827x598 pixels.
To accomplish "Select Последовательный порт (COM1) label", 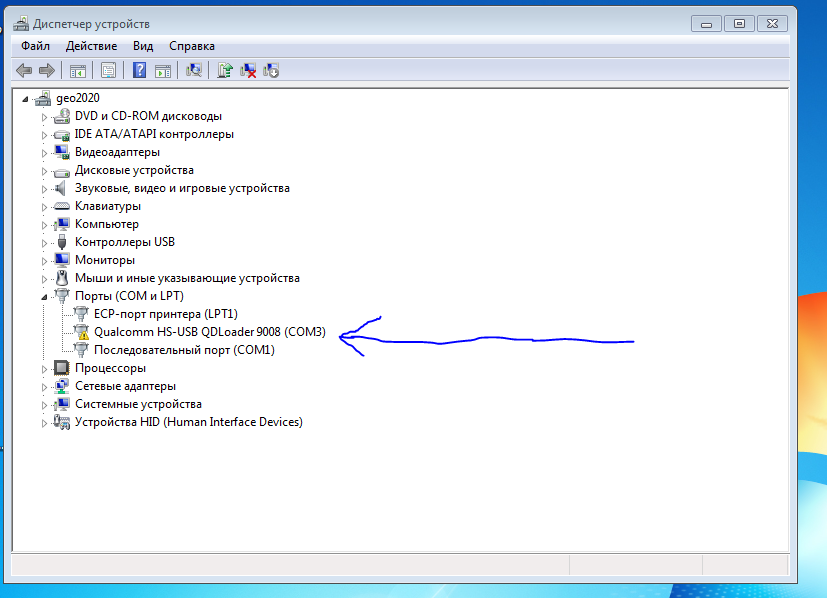I will (x=184, y=350).
